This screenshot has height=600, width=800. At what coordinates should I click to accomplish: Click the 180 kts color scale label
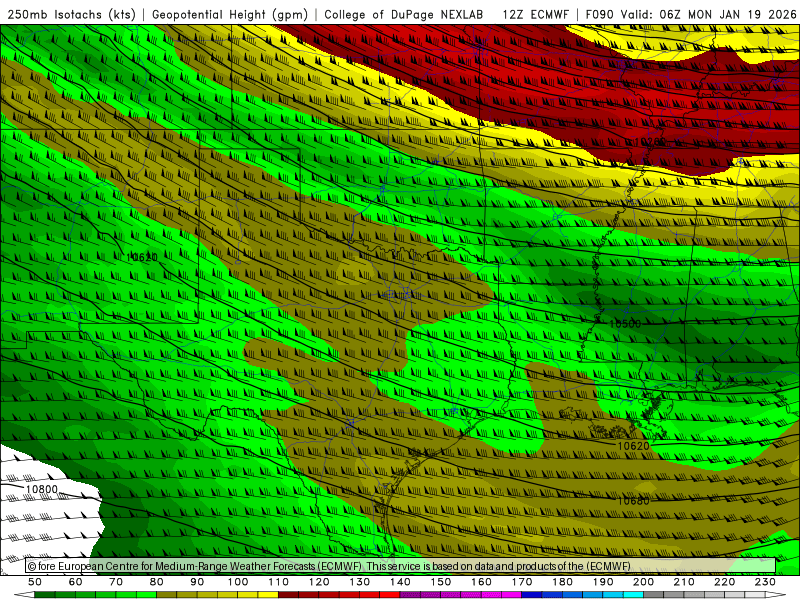click(x=563, y=582)
